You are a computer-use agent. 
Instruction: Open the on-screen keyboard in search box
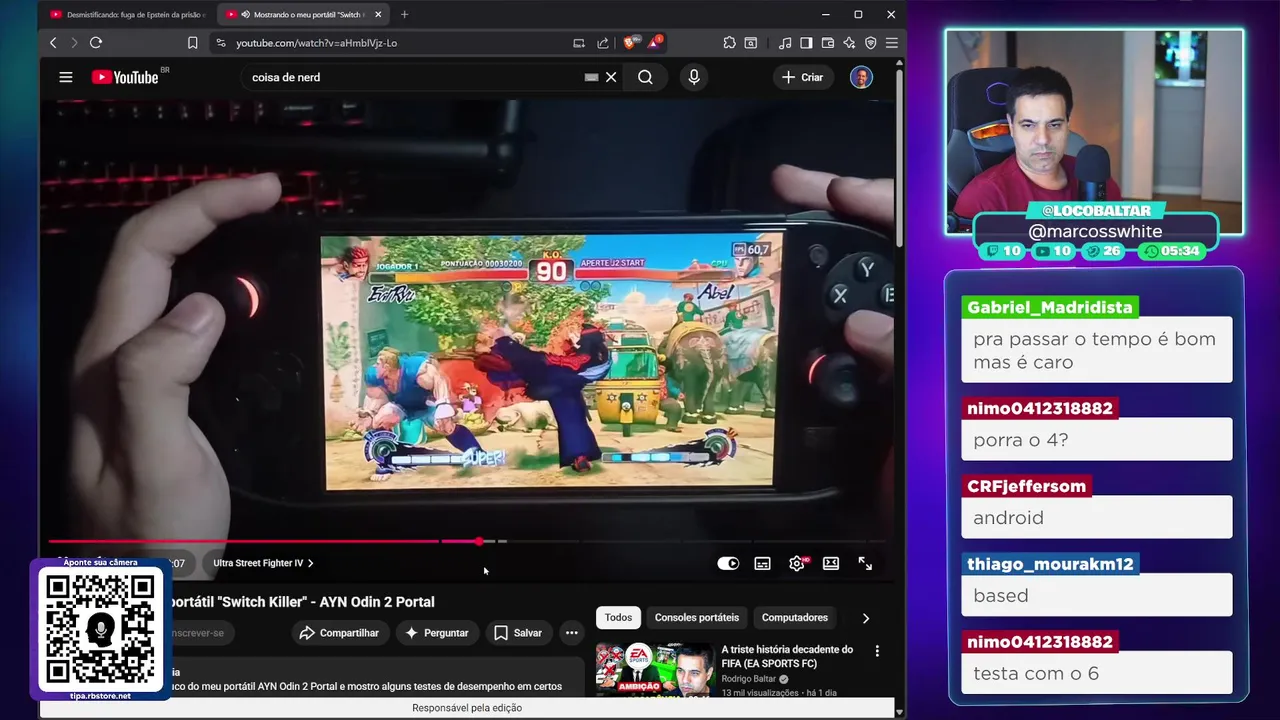click(x=591, y=77)
